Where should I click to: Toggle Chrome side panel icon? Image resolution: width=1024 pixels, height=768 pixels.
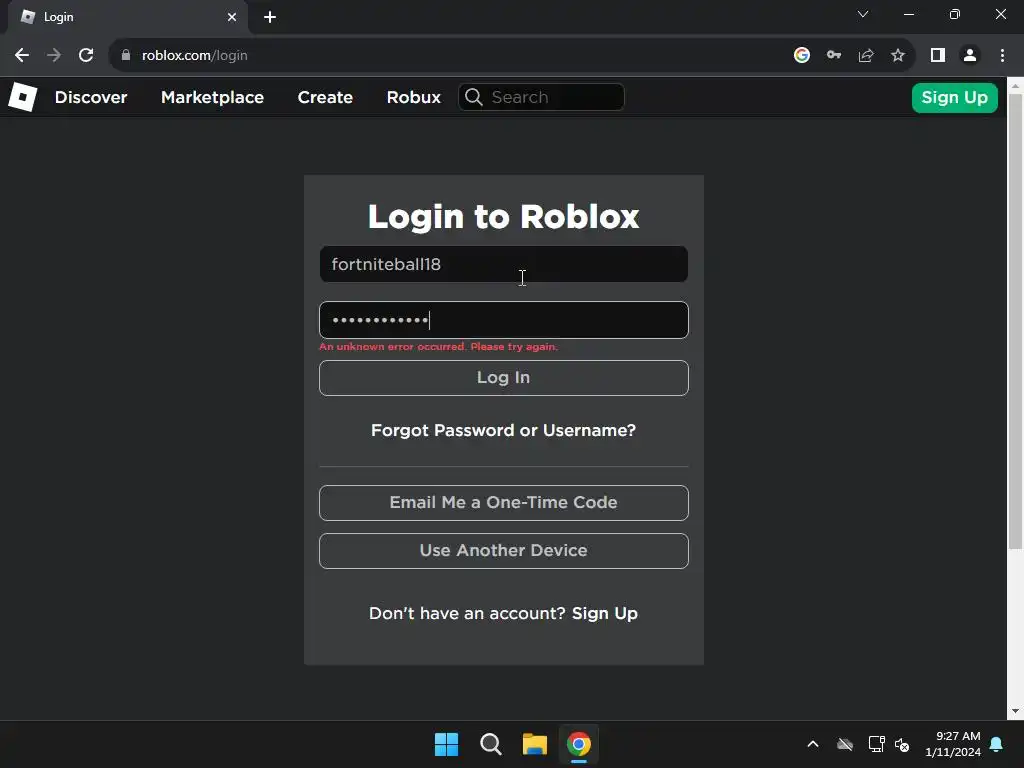tap(938, 56)
